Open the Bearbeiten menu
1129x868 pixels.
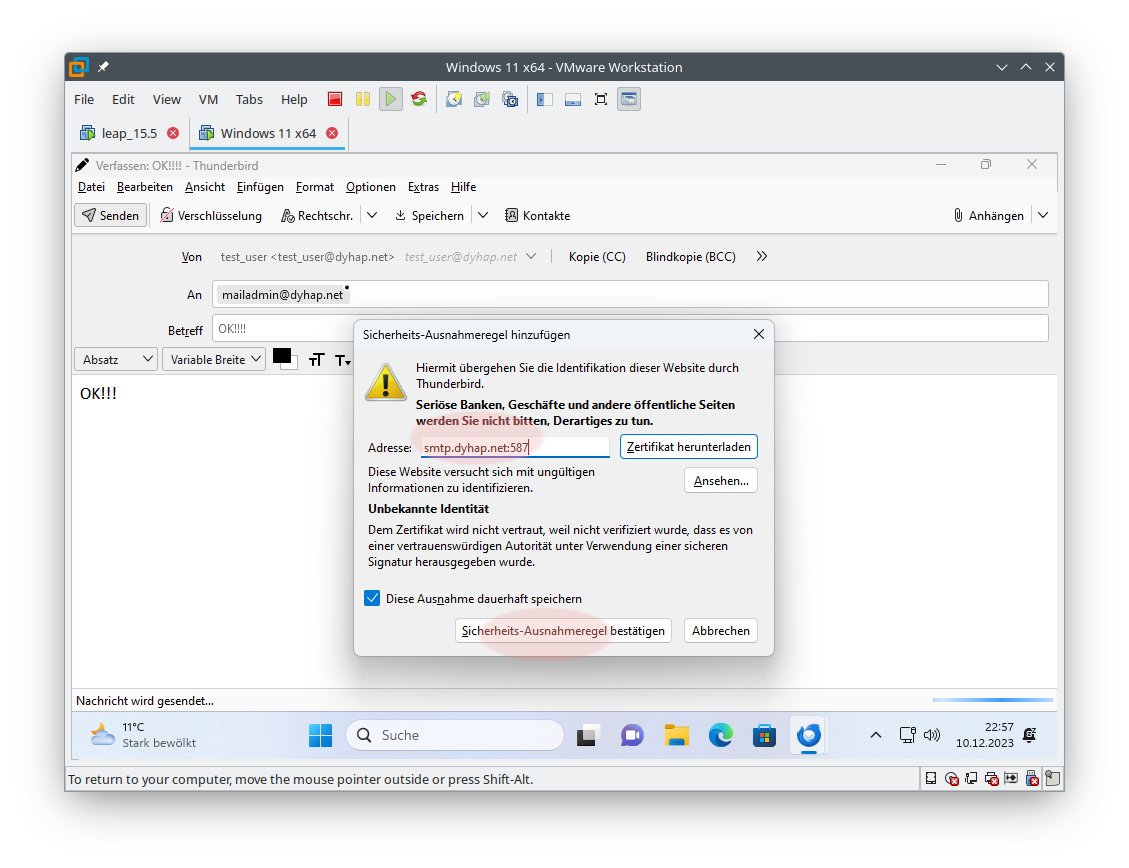click(x=145, y=186)
